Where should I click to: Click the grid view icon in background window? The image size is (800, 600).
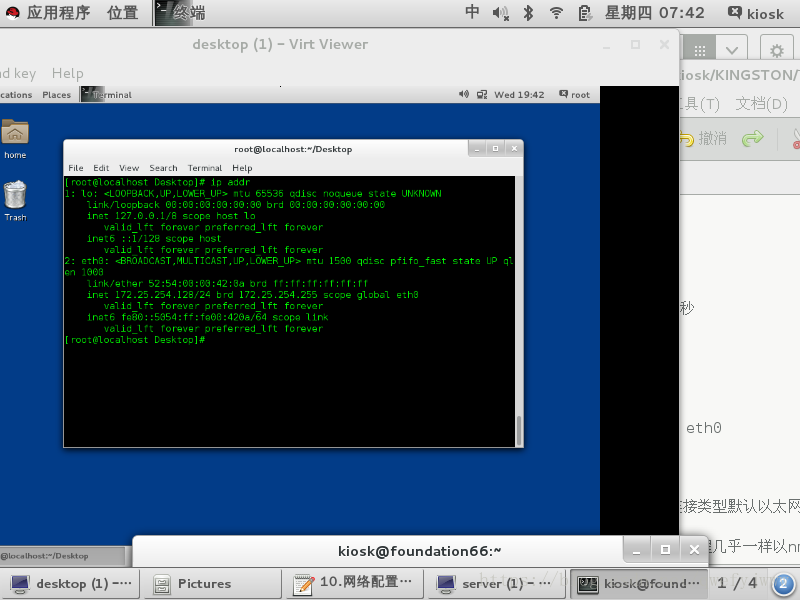[x=699, y=50]
